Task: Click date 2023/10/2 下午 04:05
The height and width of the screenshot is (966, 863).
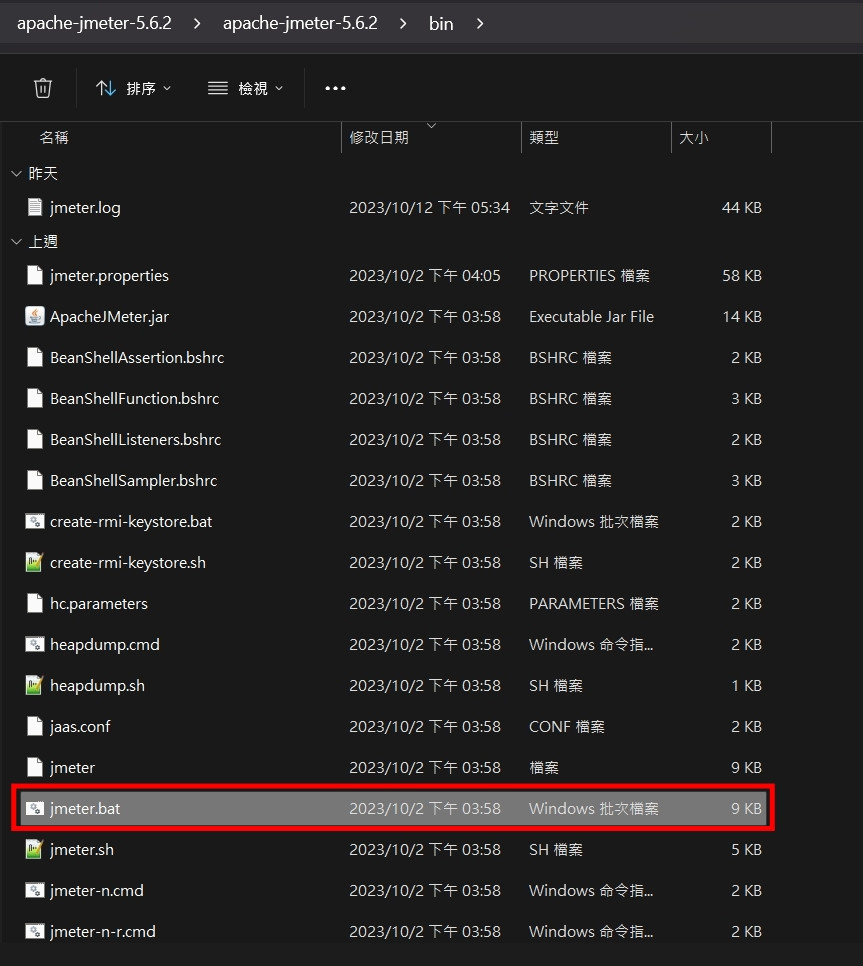Action: (x=425, y=275)
